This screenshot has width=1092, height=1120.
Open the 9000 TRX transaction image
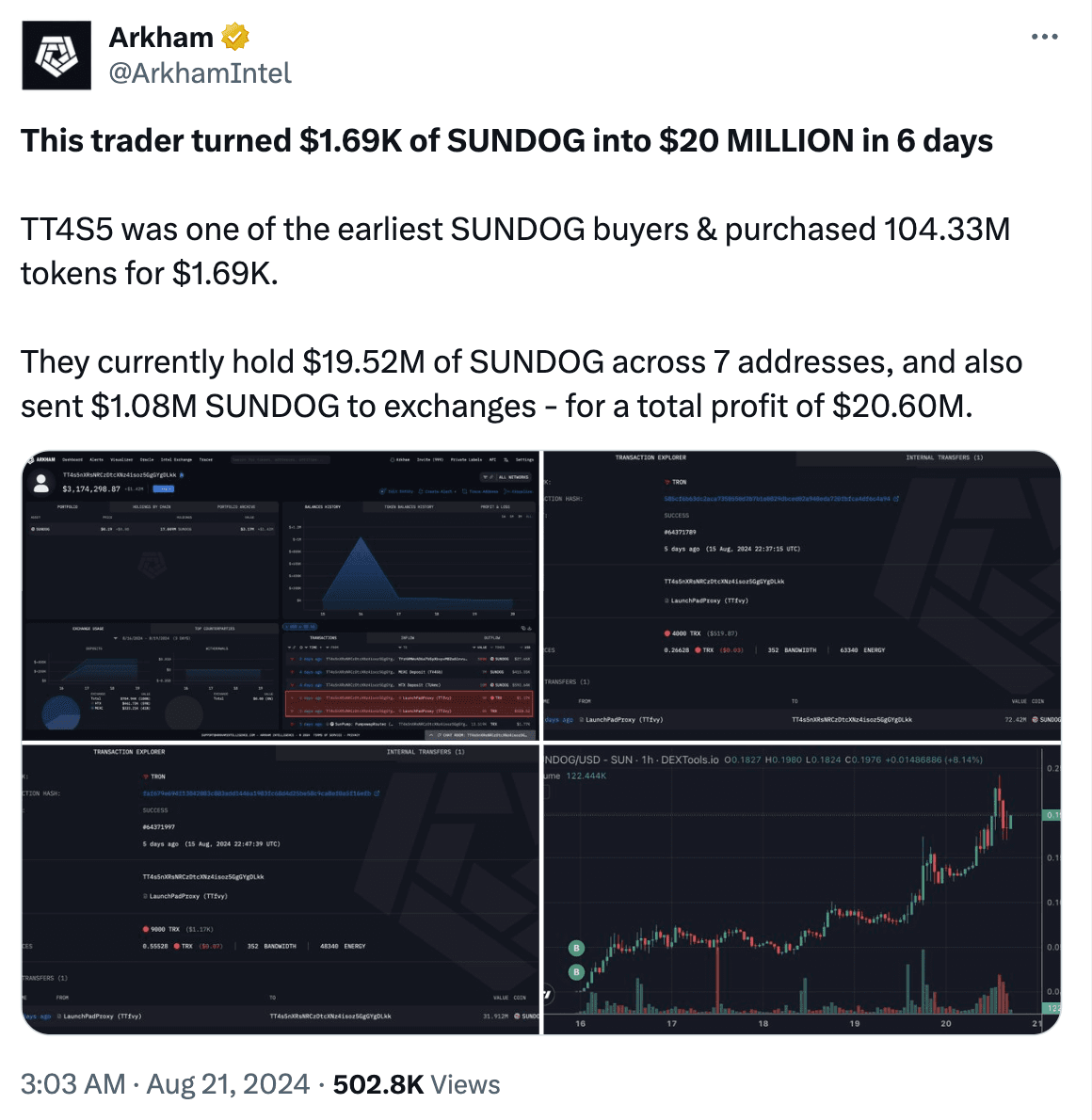(x=281, y=888)
